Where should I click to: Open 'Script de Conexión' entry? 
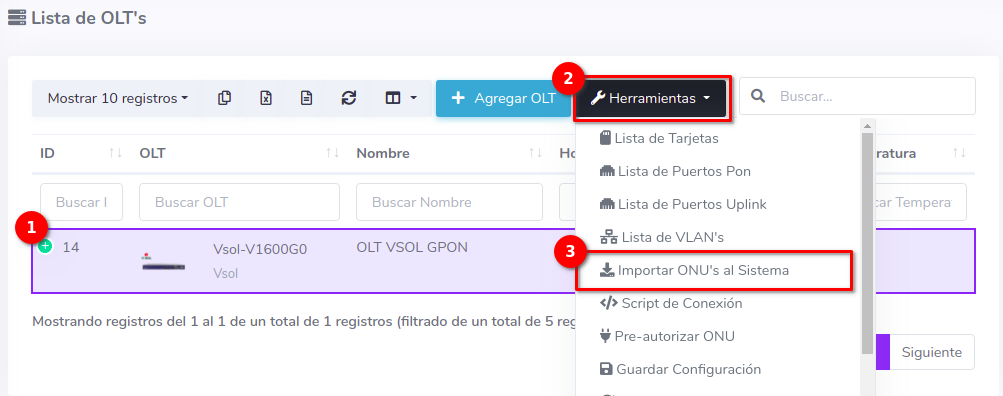[671, 303]
